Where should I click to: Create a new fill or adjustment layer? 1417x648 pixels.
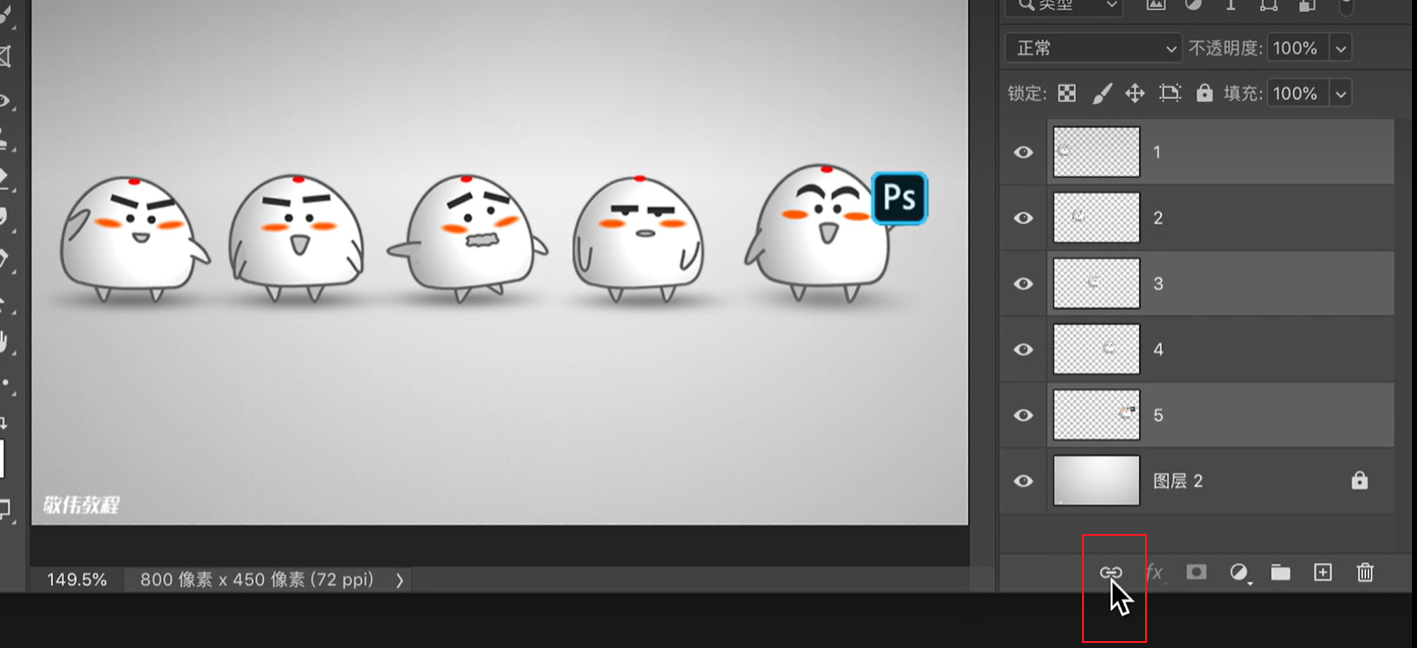pos(1240,573)
